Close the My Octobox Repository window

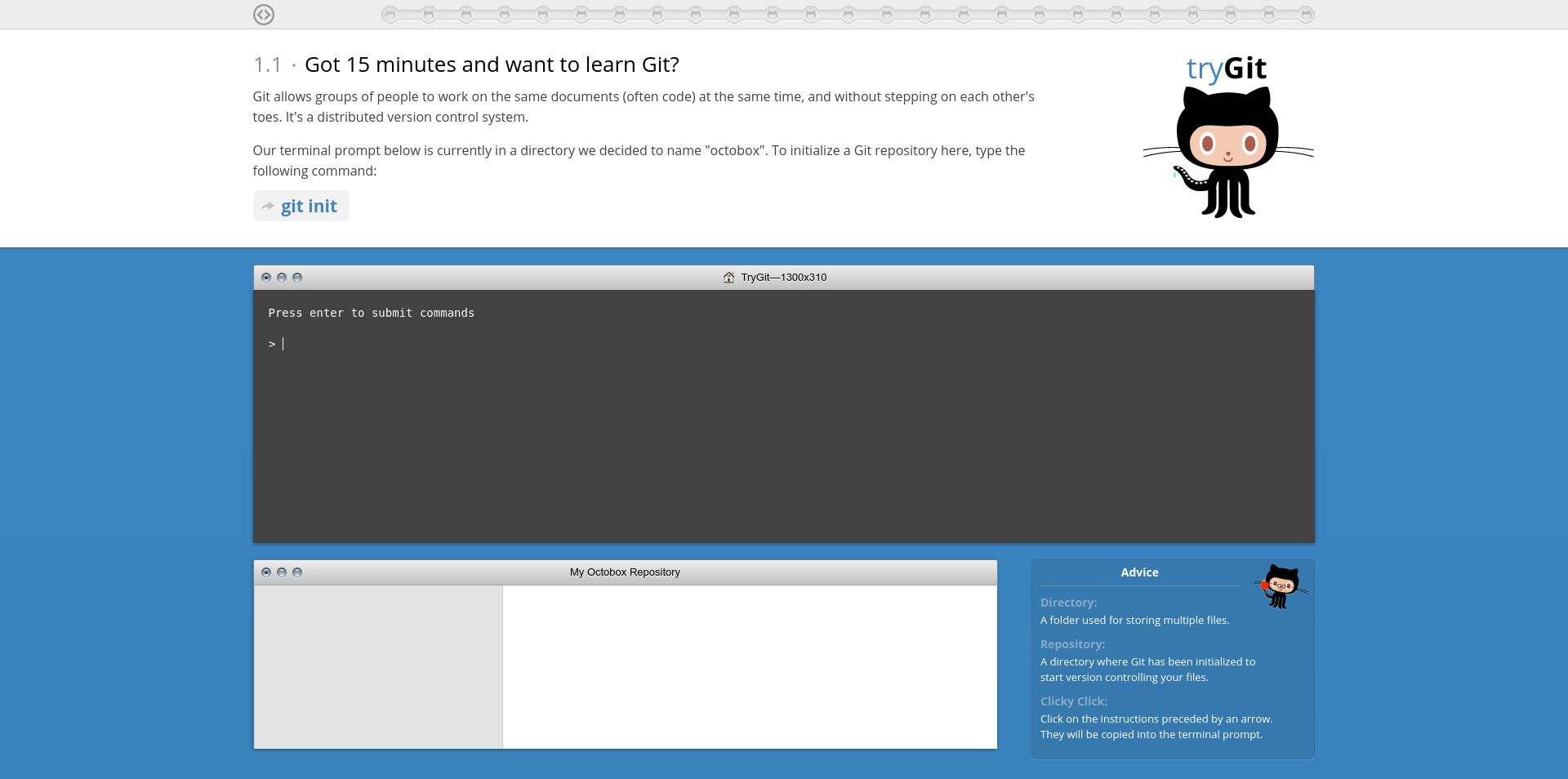pyautogui.click(x=266, y=572)
